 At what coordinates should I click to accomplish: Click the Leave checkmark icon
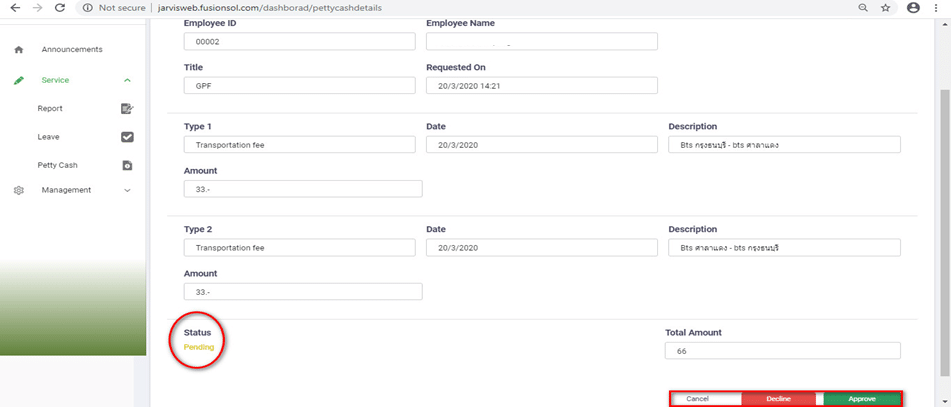point(127,137)
